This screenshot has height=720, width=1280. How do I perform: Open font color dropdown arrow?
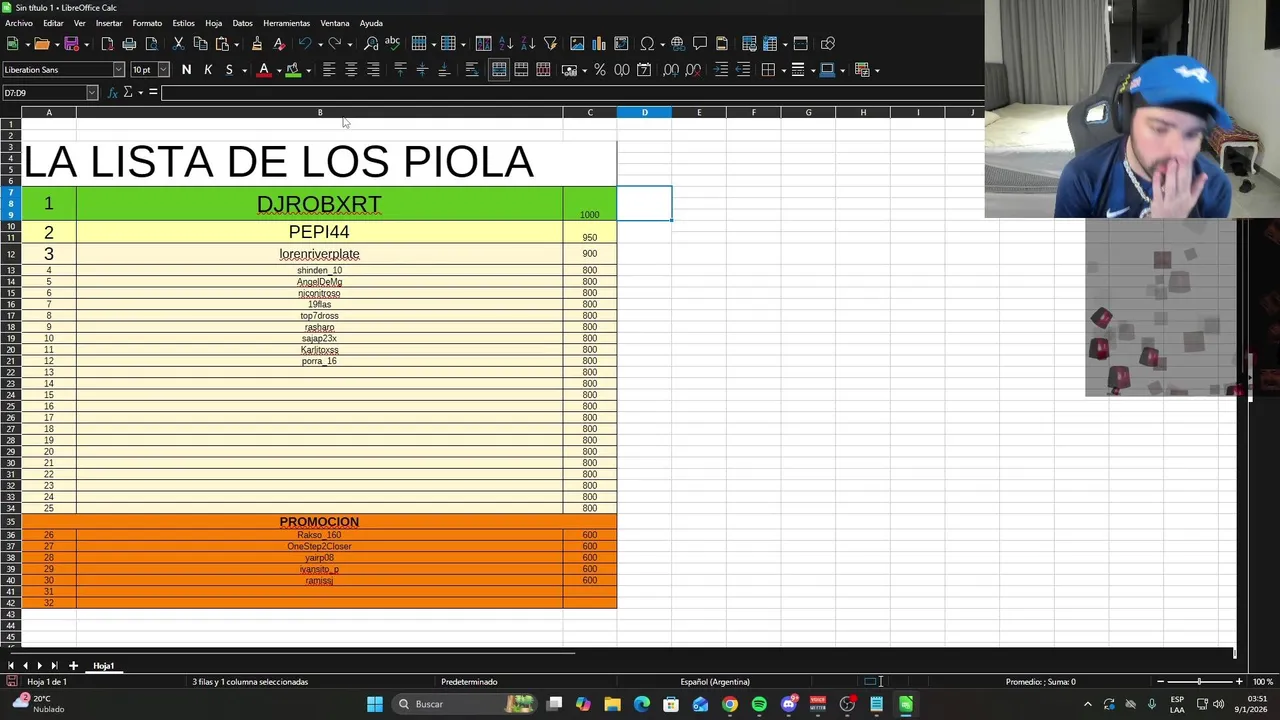(277, 70)
